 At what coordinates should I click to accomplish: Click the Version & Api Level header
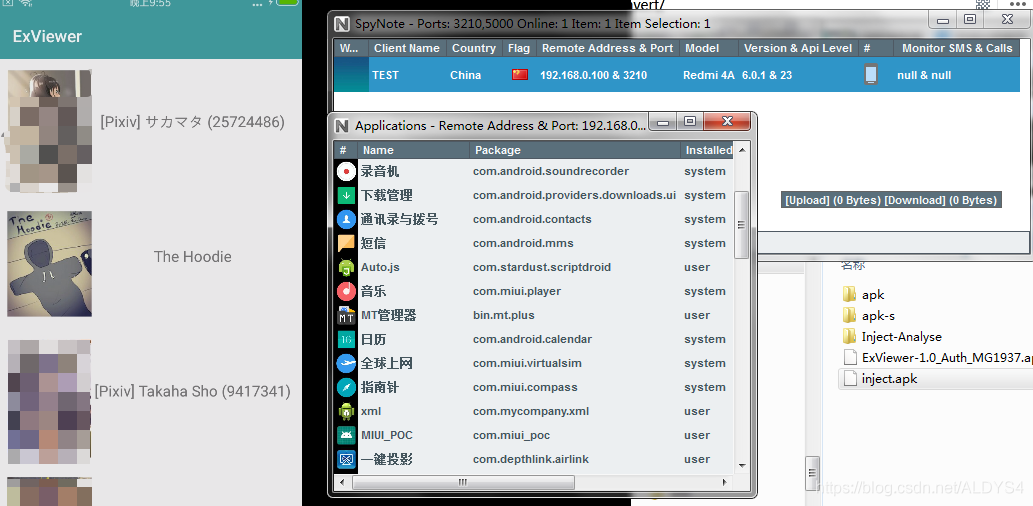tap(798, 48)
